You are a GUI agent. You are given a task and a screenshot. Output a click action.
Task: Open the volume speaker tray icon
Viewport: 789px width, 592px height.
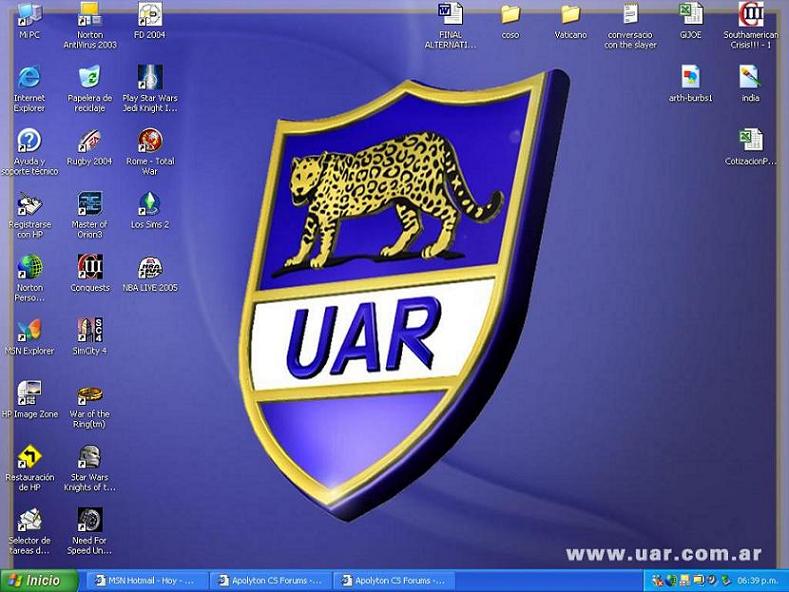(x=712, y=580)
